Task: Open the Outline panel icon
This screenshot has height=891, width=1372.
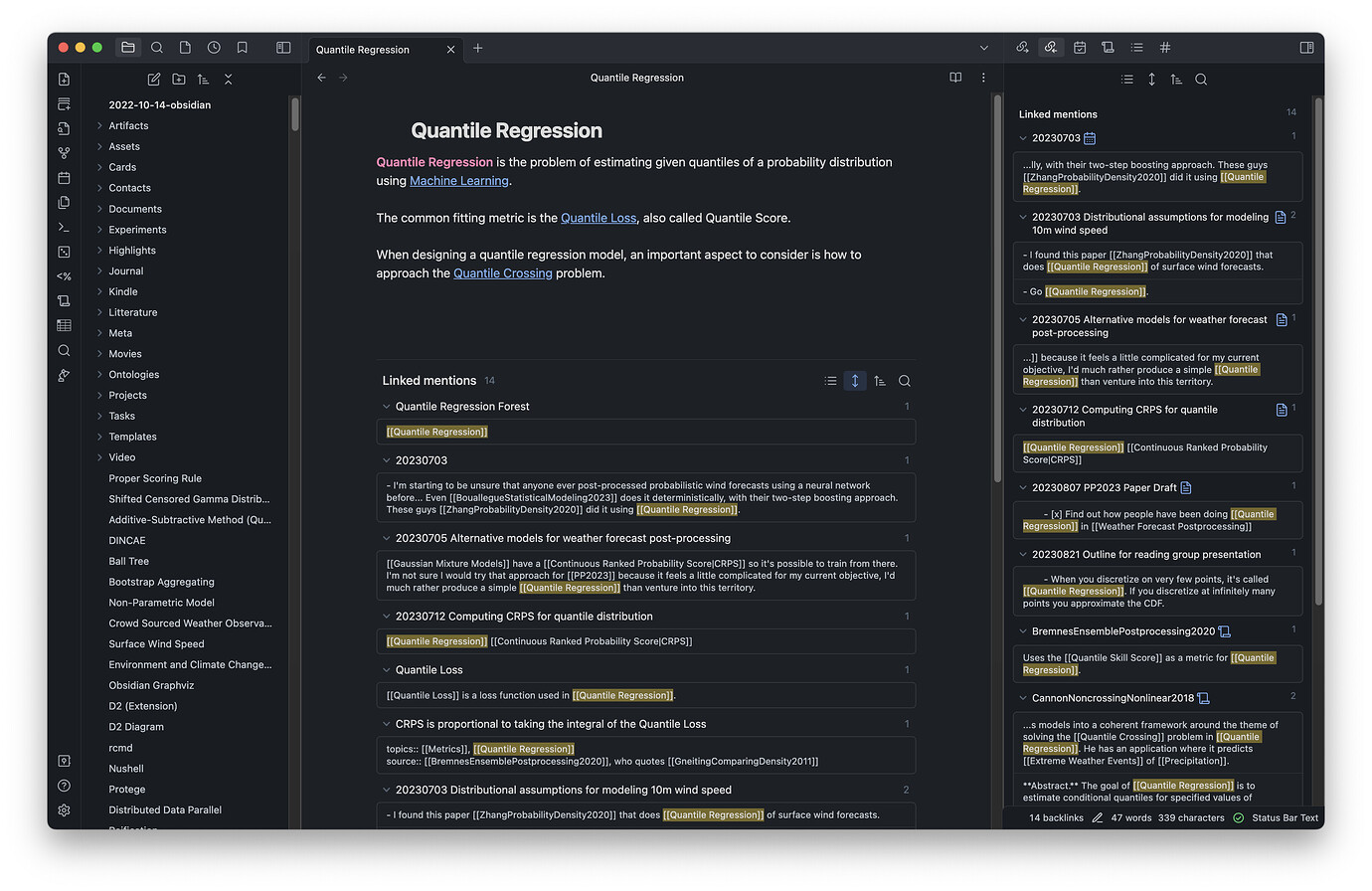Action: (1136, 47)
